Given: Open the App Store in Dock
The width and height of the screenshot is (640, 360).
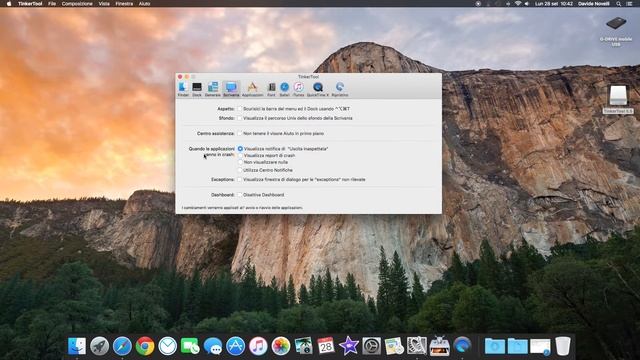Looking at the screenshot, I should (x=236, y=346).
